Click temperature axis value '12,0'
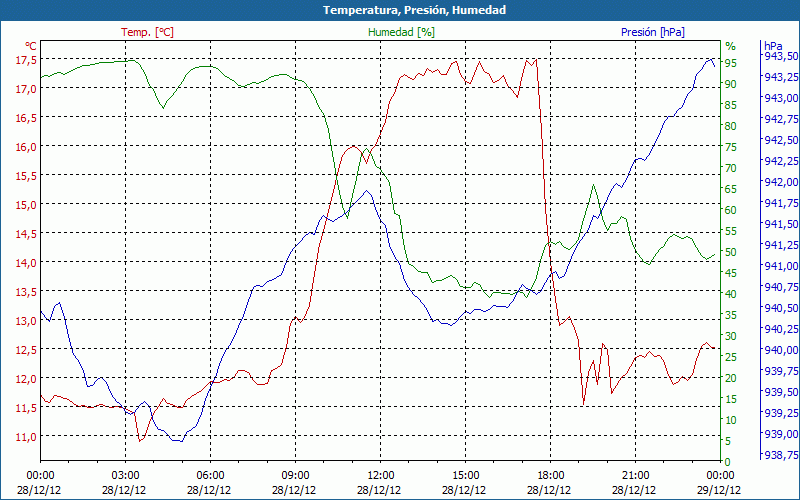Screen dimensions: 800x500 click(x=27, y=379)
